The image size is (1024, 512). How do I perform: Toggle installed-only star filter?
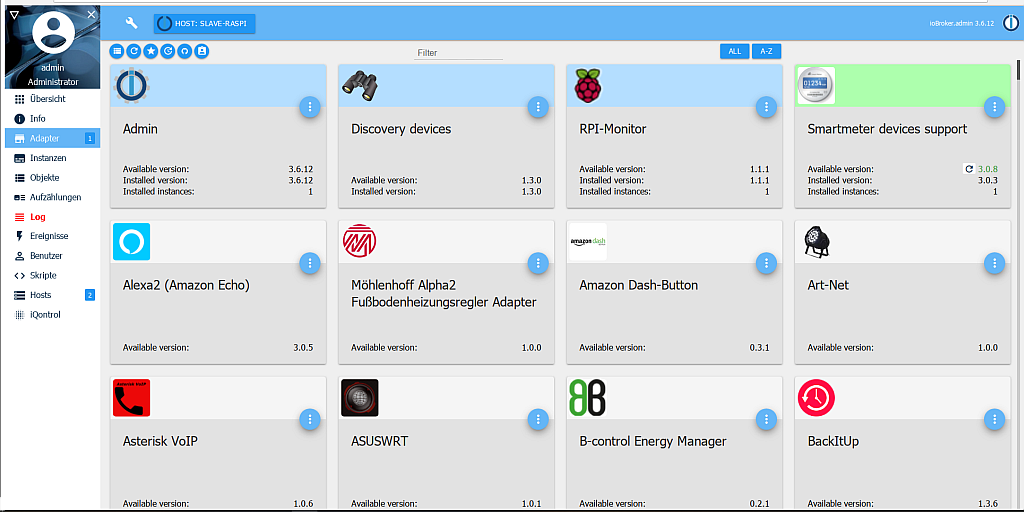(x=151, y=51)
